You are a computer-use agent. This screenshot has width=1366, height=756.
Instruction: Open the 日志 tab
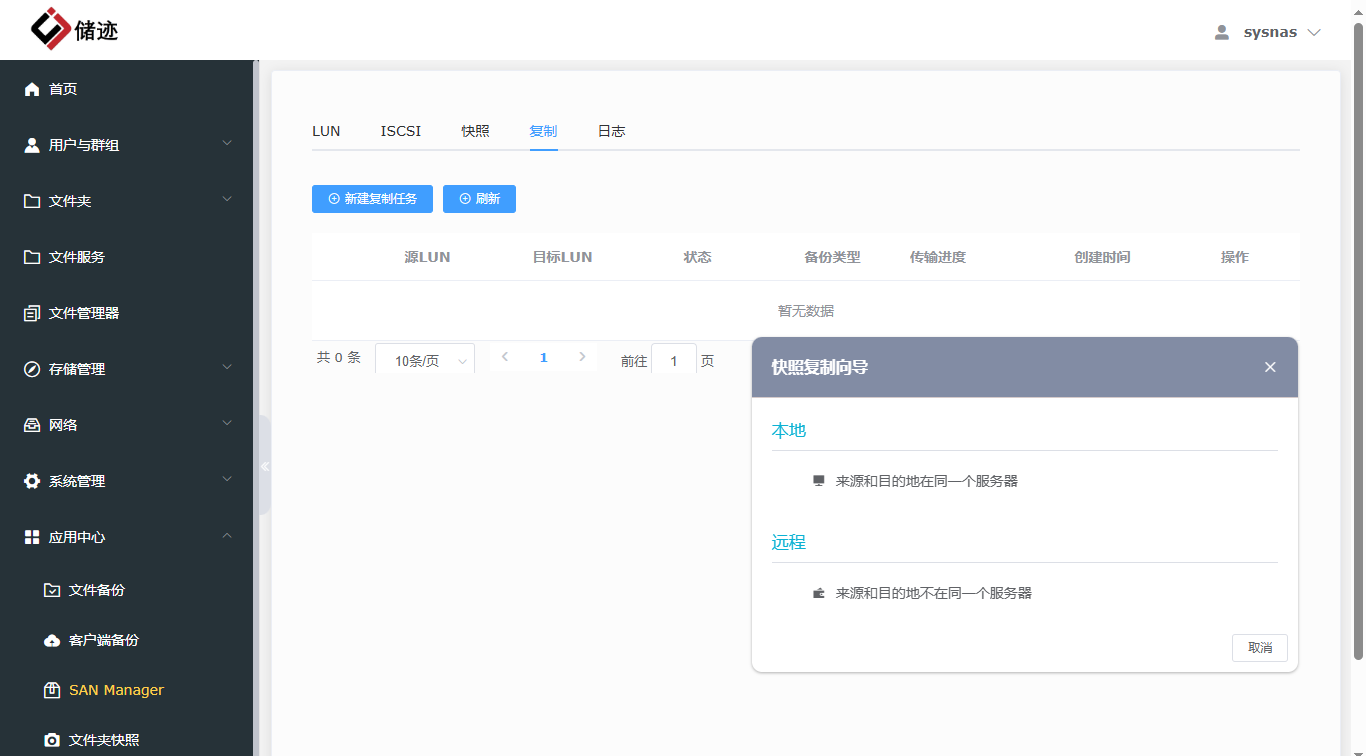point(611,130)
